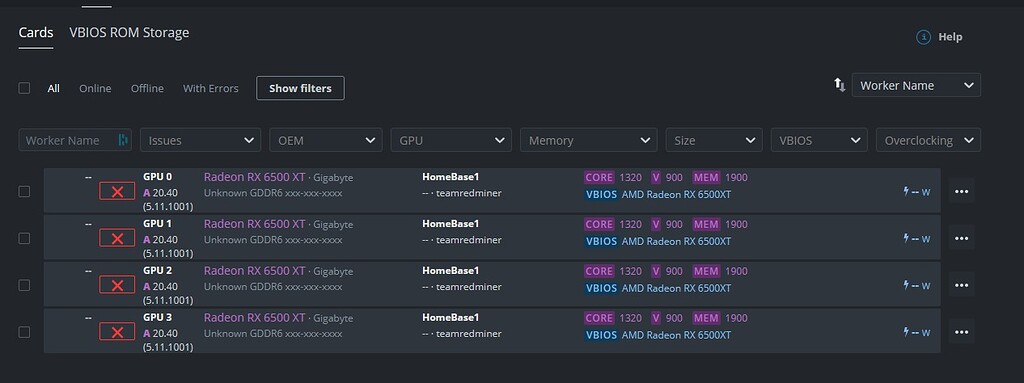Screen dimensions: 1024x383
Task: Click the red X error icon for GPU 0
Action: coord(117,192)
